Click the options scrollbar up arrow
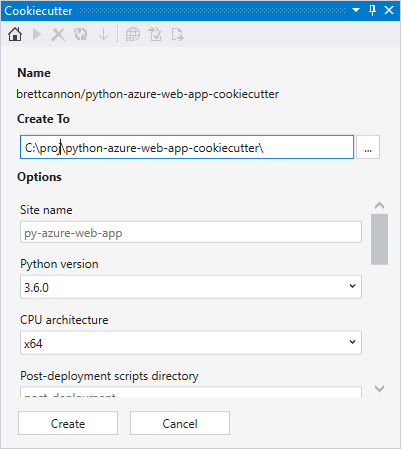The width and height of the screenshot is (401, 449). pos(379,205)
